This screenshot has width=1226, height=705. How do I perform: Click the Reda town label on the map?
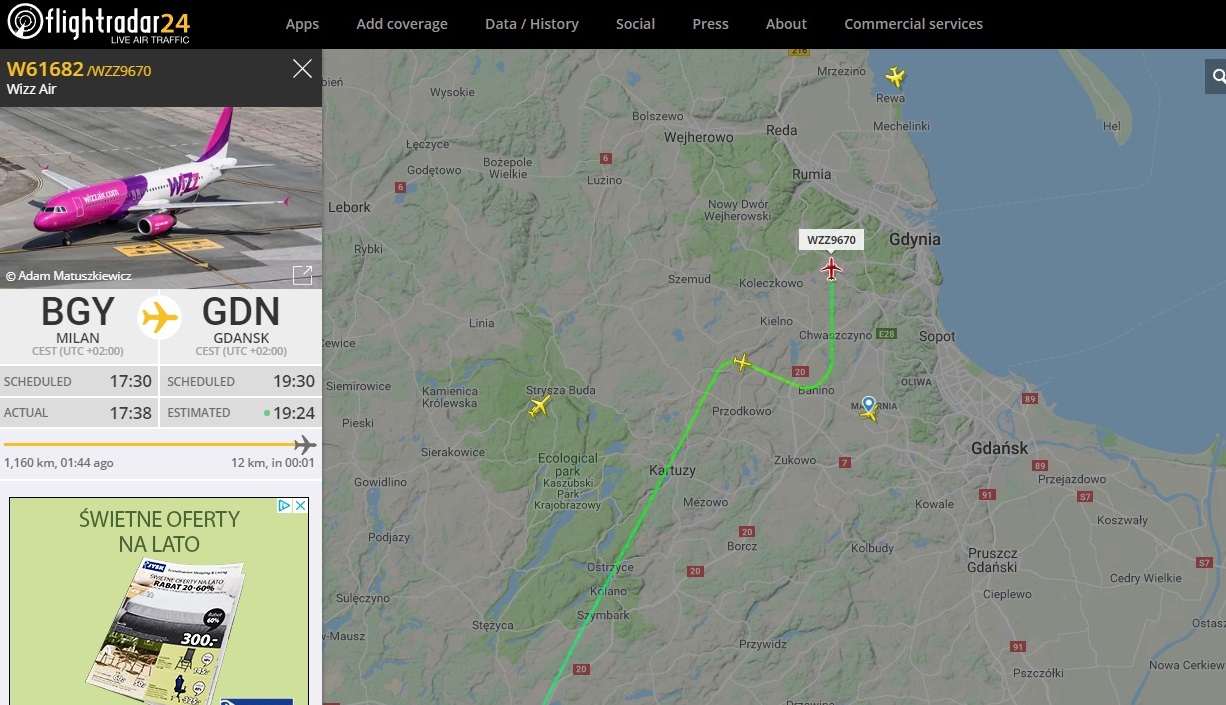pos(781,130)
